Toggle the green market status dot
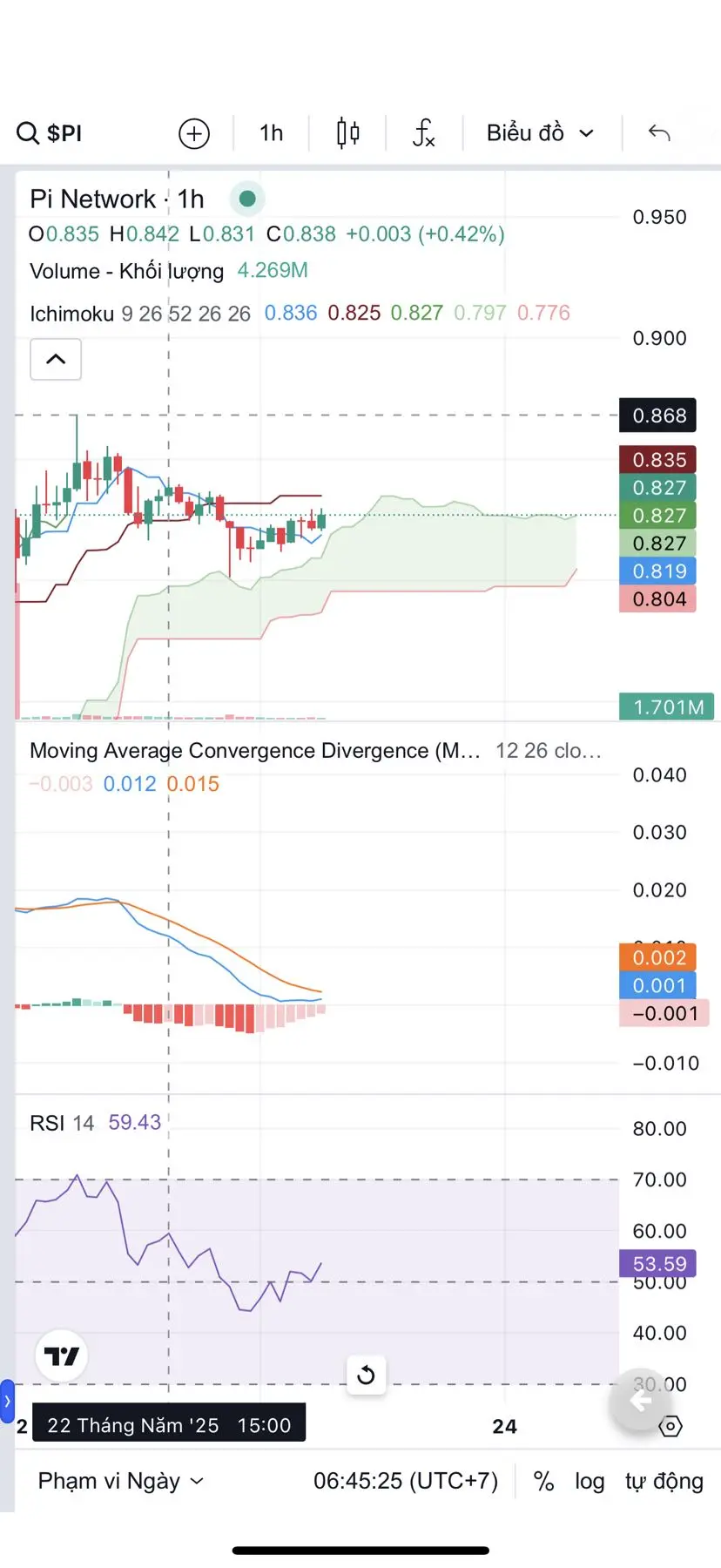The height and width of the screenshot is (1568, 721). pos(247,199)
